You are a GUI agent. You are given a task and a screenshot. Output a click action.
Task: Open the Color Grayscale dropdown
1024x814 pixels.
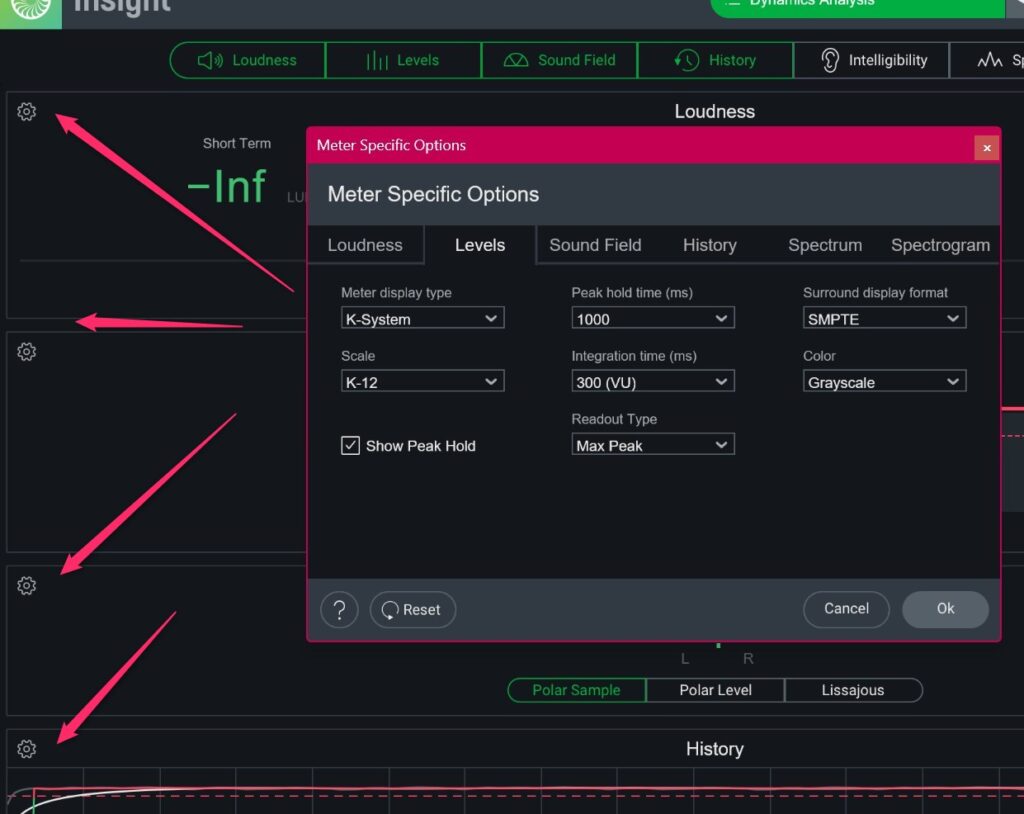point(884,381)
